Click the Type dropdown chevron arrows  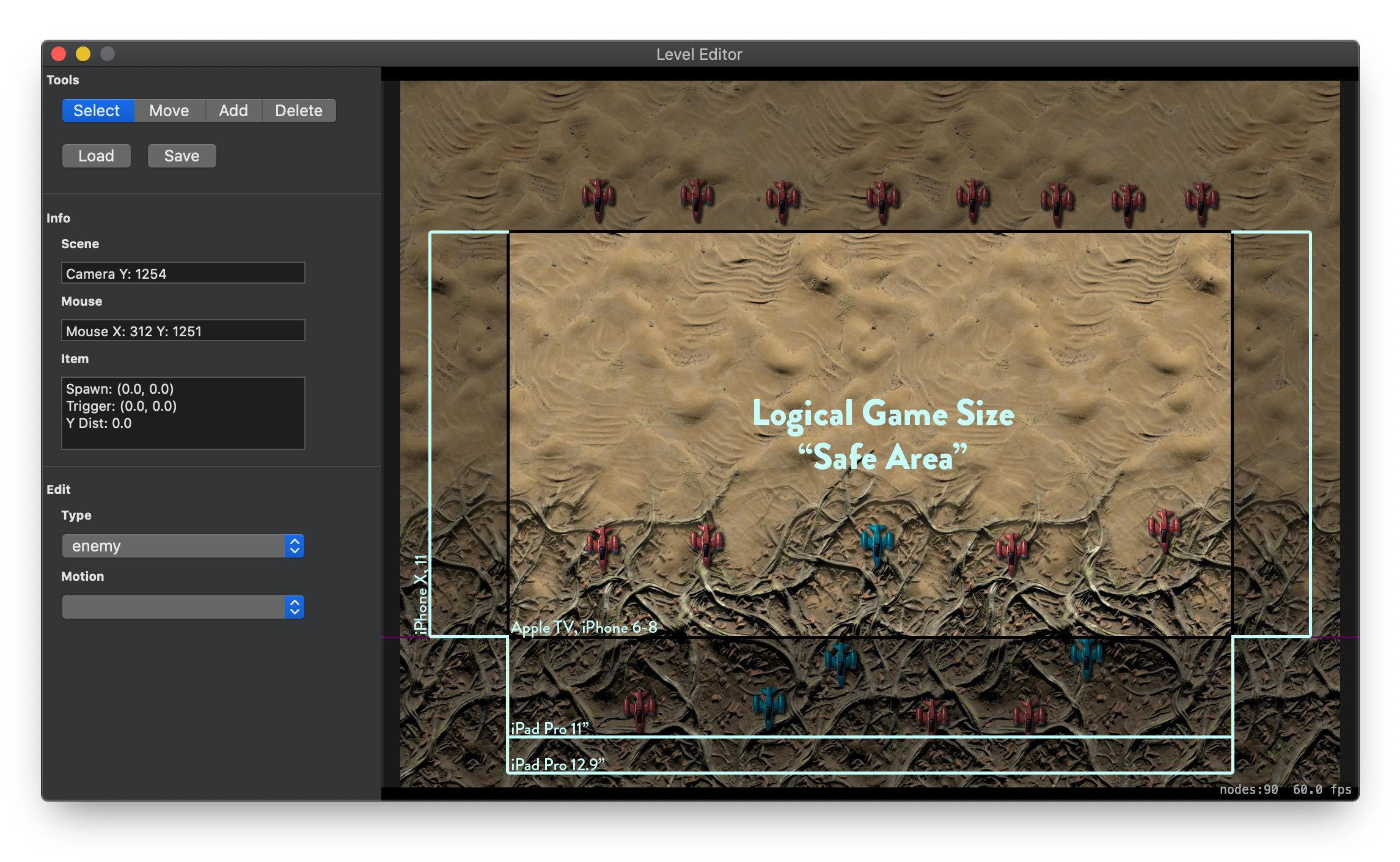click(x=295, y=545)
